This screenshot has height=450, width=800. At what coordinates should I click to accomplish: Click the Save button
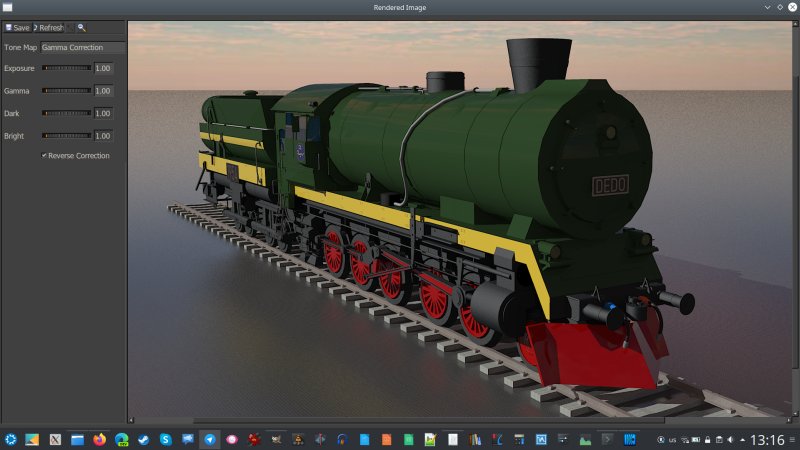[17, 28]
